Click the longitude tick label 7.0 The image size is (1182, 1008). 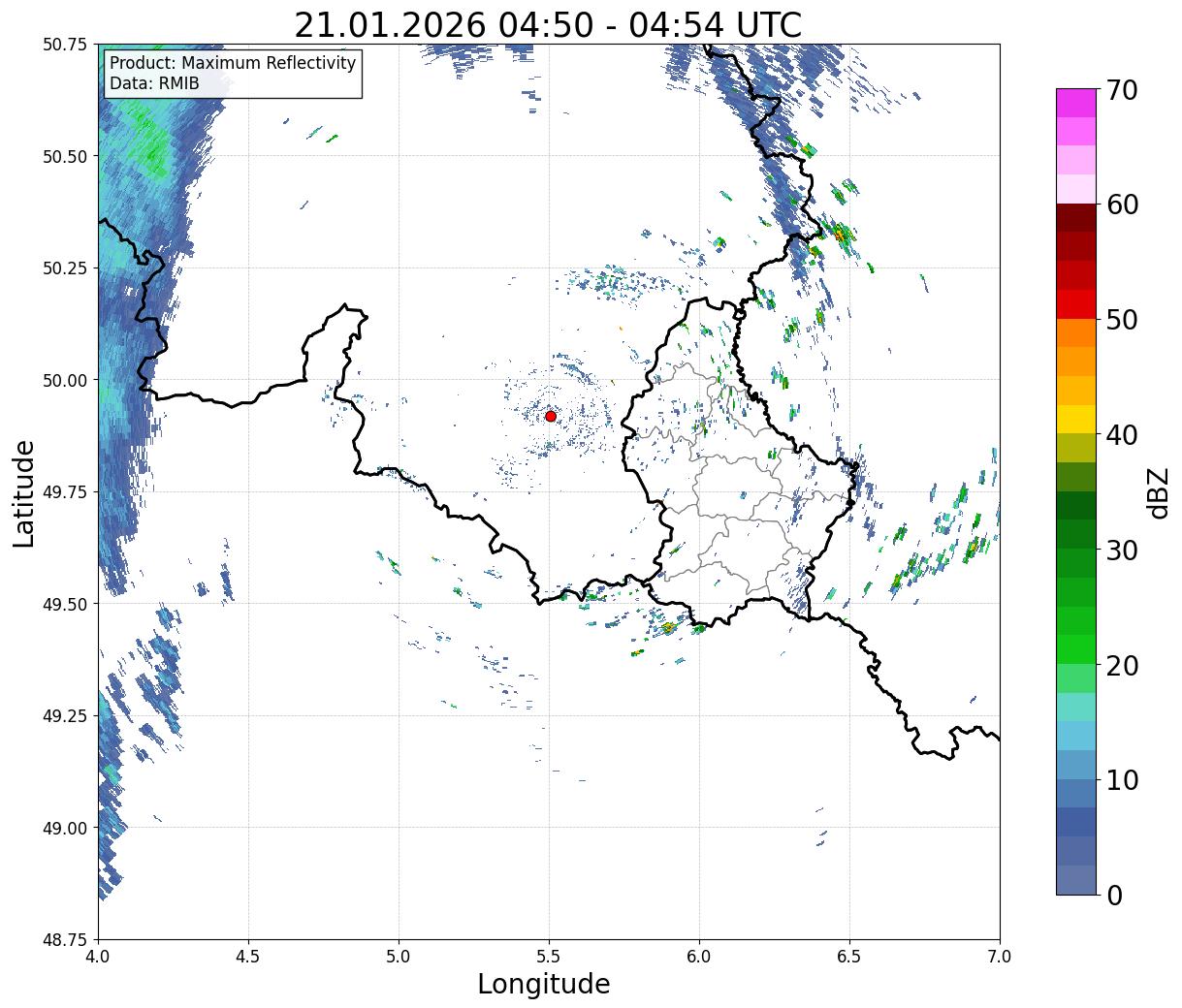[1000, 956]
